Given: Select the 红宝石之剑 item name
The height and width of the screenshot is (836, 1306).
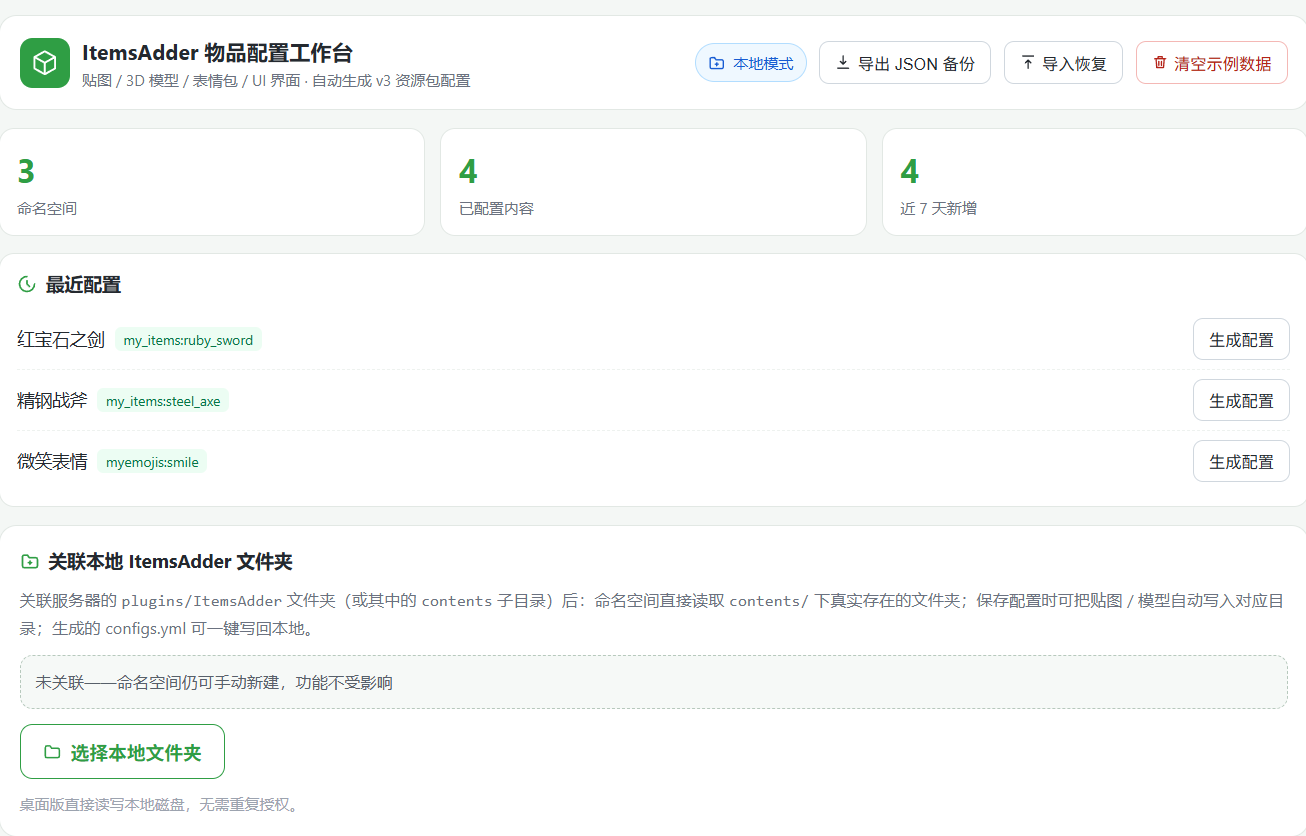Looking at the screenshot, I should (x=61, y=340).
